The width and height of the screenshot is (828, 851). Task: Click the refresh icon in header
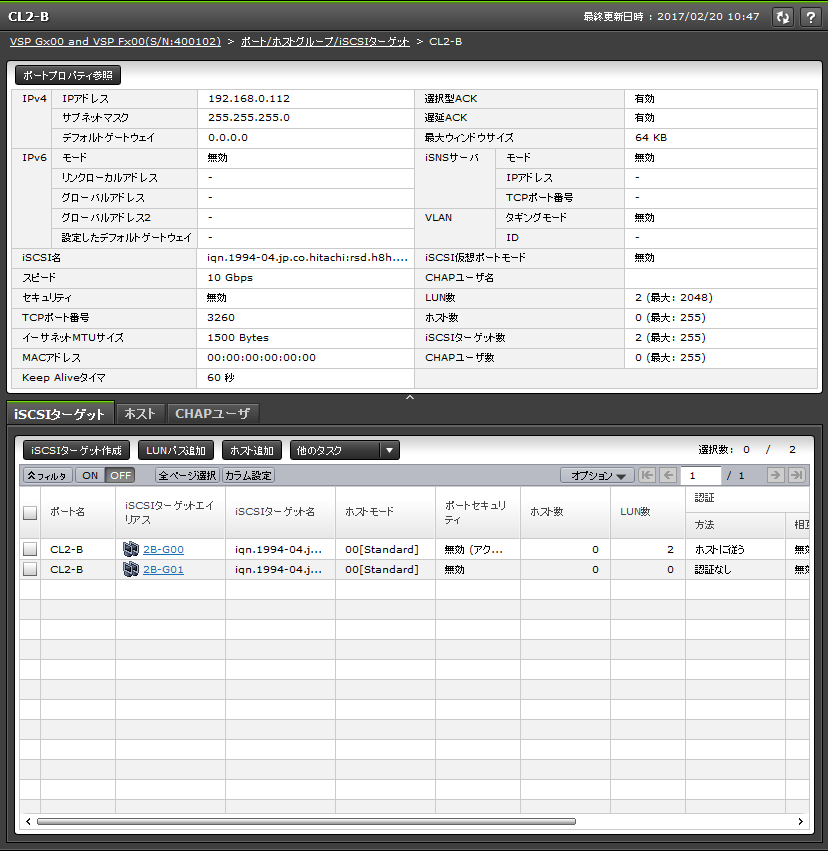[783, 17]
